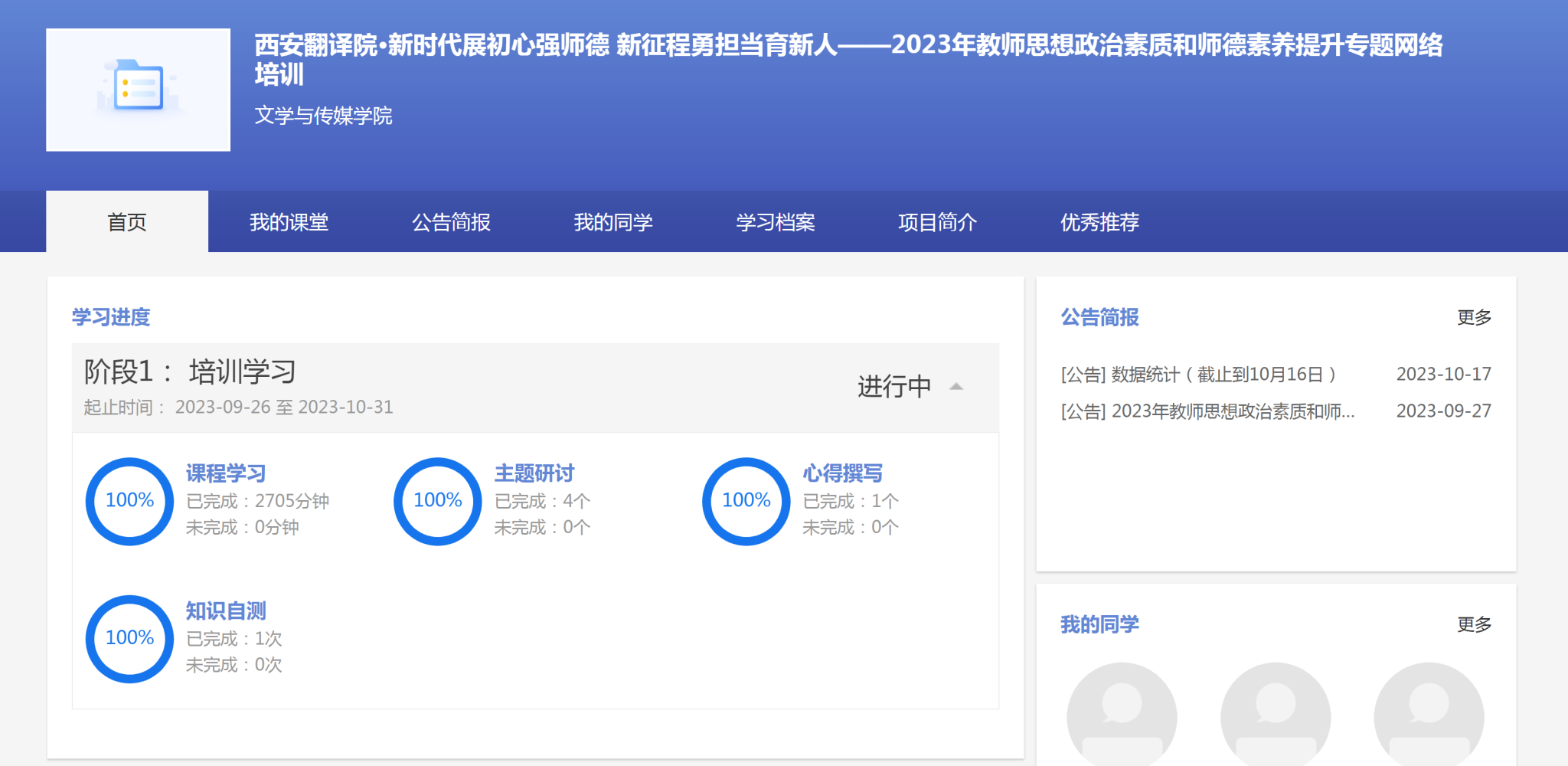Switch to 我的课堂 tab

coord(289,222)
